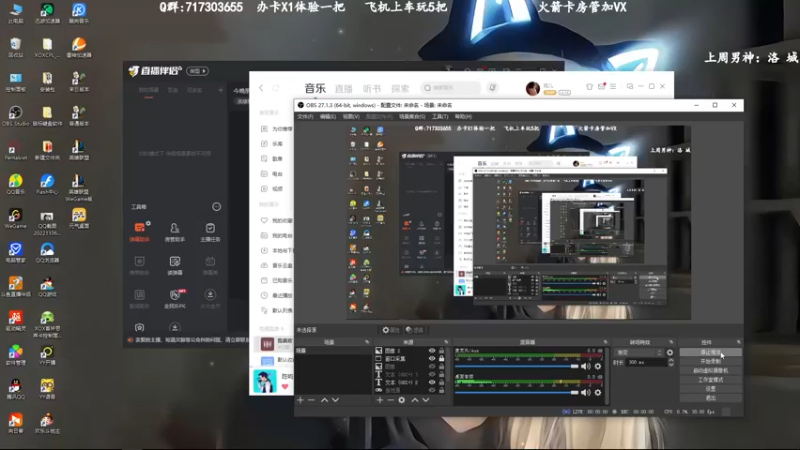Hide the 图像 2 source via eye icon
Image resolution: width=800 pixels, height=450 pixels.
pyautogui.click(x=432, y=351)
